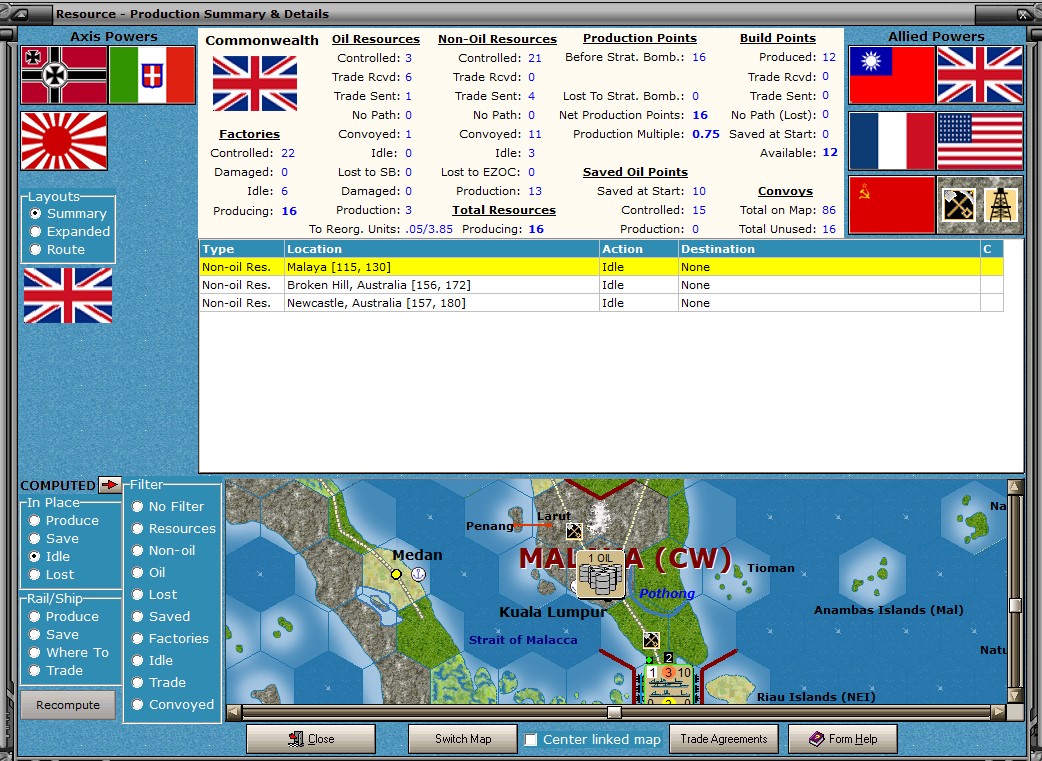Sort table by Destination column header
This screenshot has width=1042, height=761.
tap(829, 249)
